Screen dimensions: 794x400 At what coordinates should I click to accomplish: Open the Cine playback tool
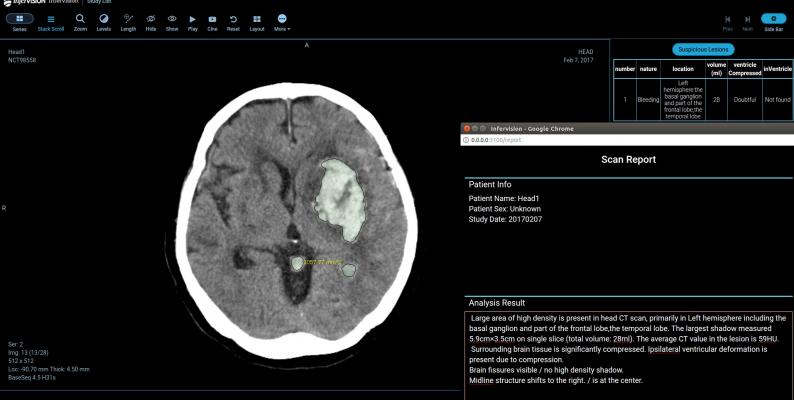212,22
